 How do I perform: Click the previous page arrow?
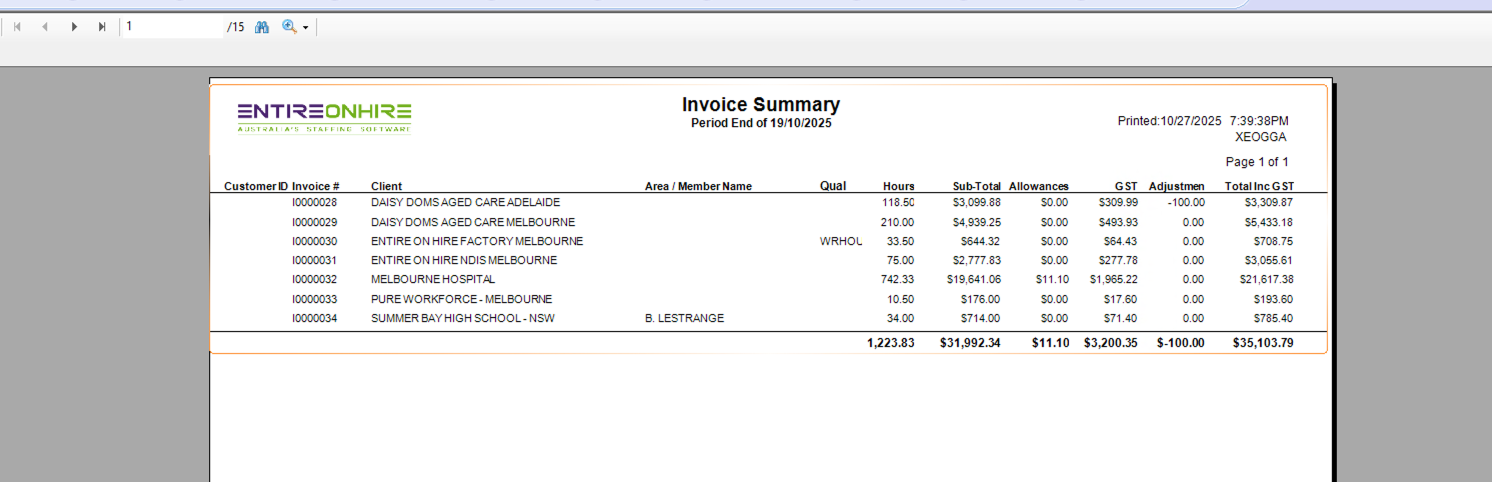click(x=45, y=27)
